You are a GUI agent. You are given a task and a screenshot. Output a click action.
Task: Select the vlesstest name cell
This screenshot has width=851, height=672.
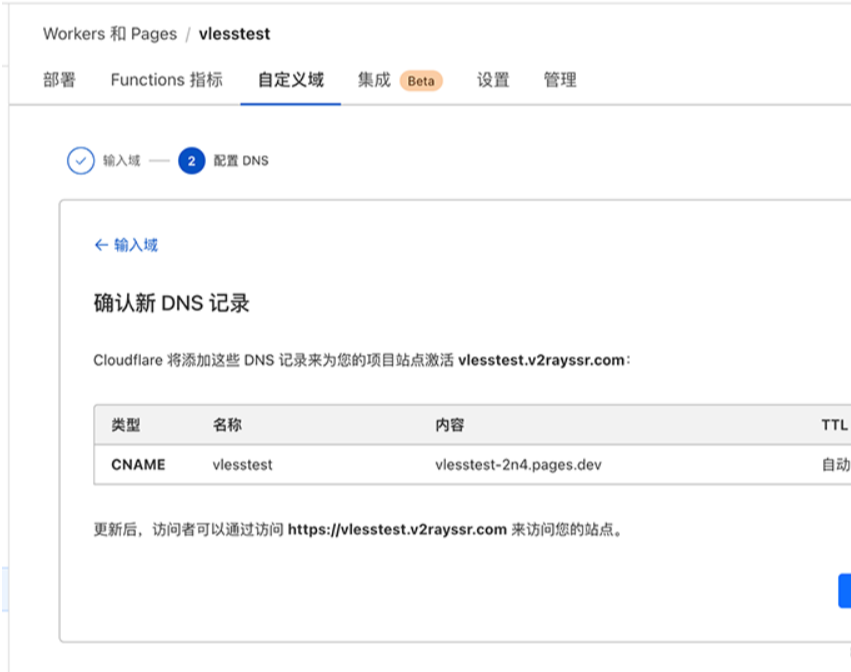click(x=243, y=465)
